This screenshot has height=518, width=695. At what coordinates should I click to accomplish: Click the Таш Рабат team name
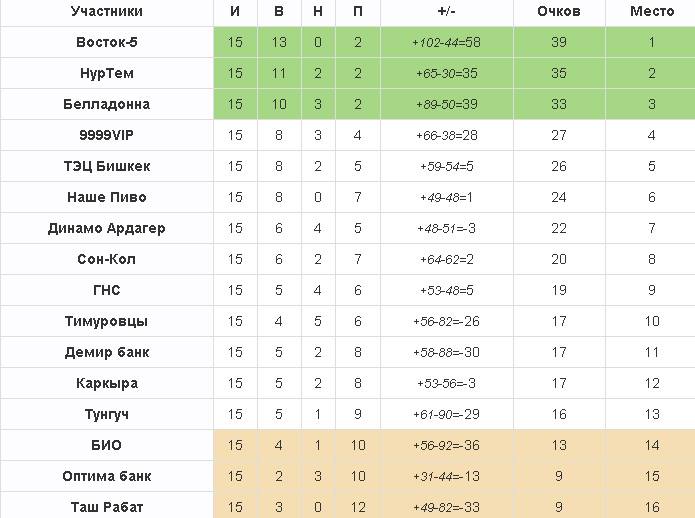tap(106, 507)
